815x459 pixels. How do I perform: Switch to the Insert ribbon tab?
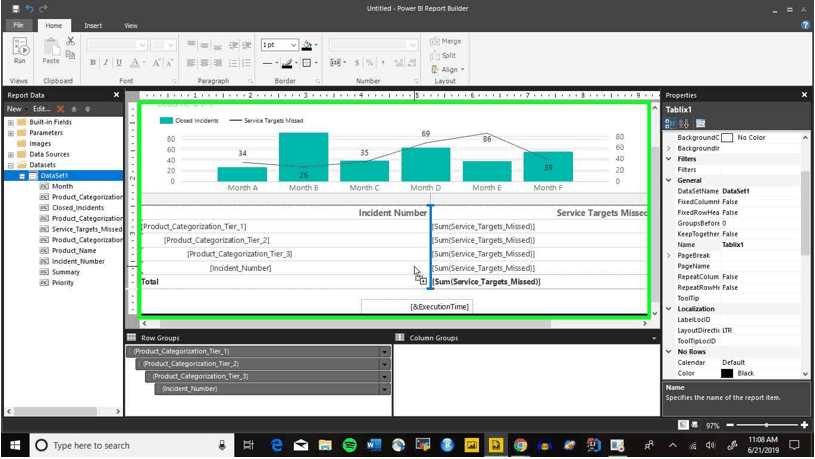(x=93, y=25)
